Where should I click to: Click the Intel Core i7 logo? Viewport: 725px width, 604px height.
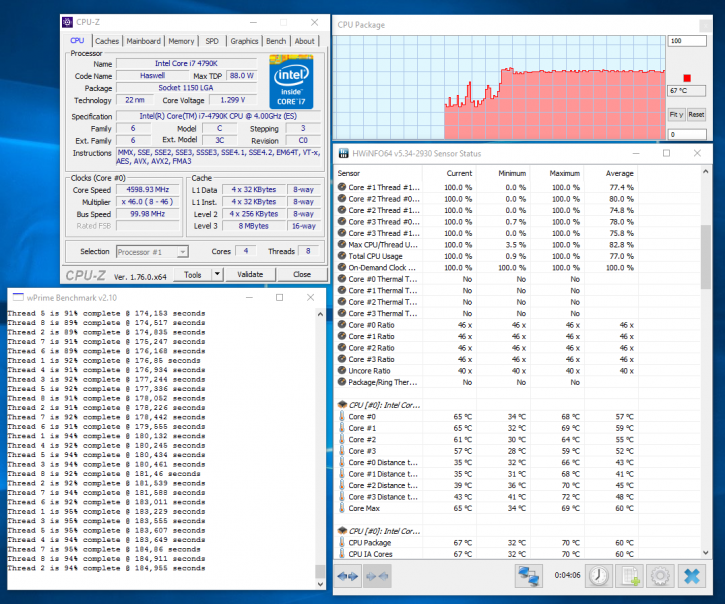291,82
